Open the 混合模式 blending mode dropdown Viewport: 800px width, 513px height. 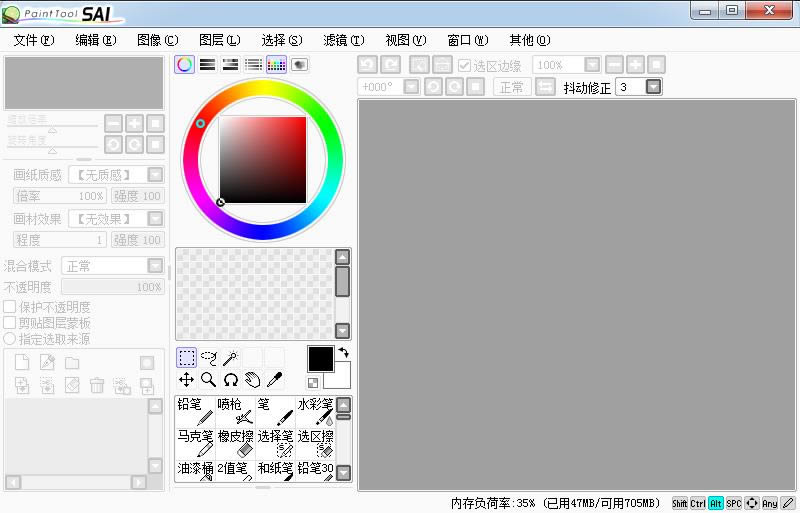pyautogui.click(x=155, y=265)
